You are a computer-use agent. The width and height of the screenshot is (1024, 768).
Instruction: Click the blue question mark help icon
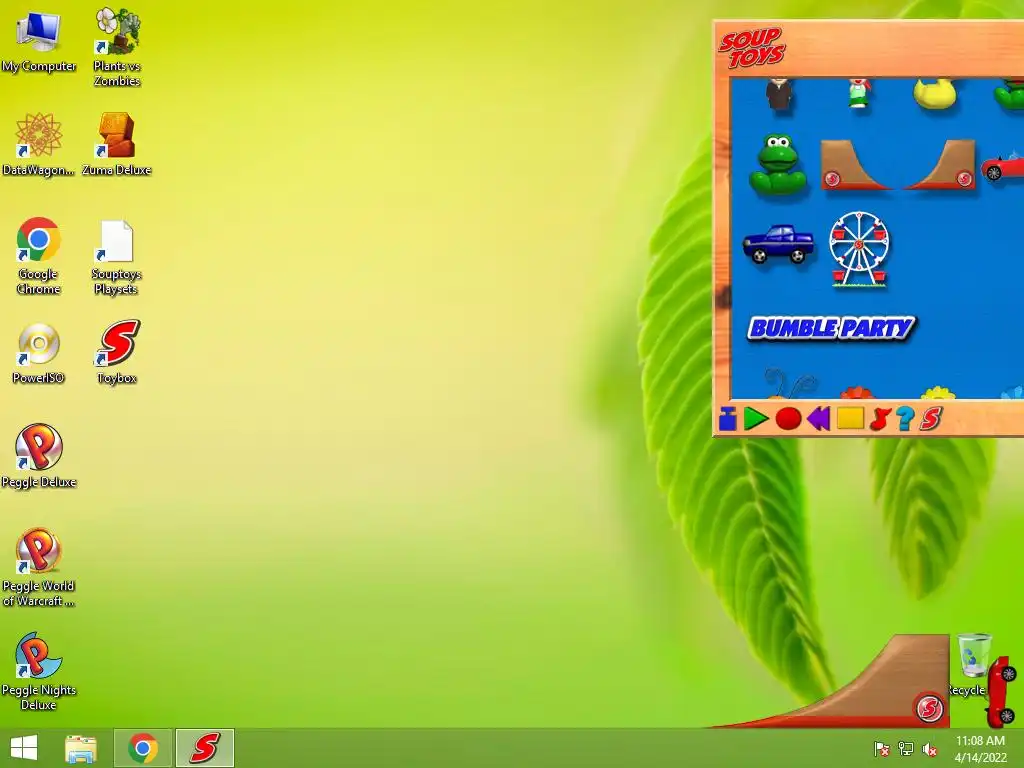(x=905, y=419)
